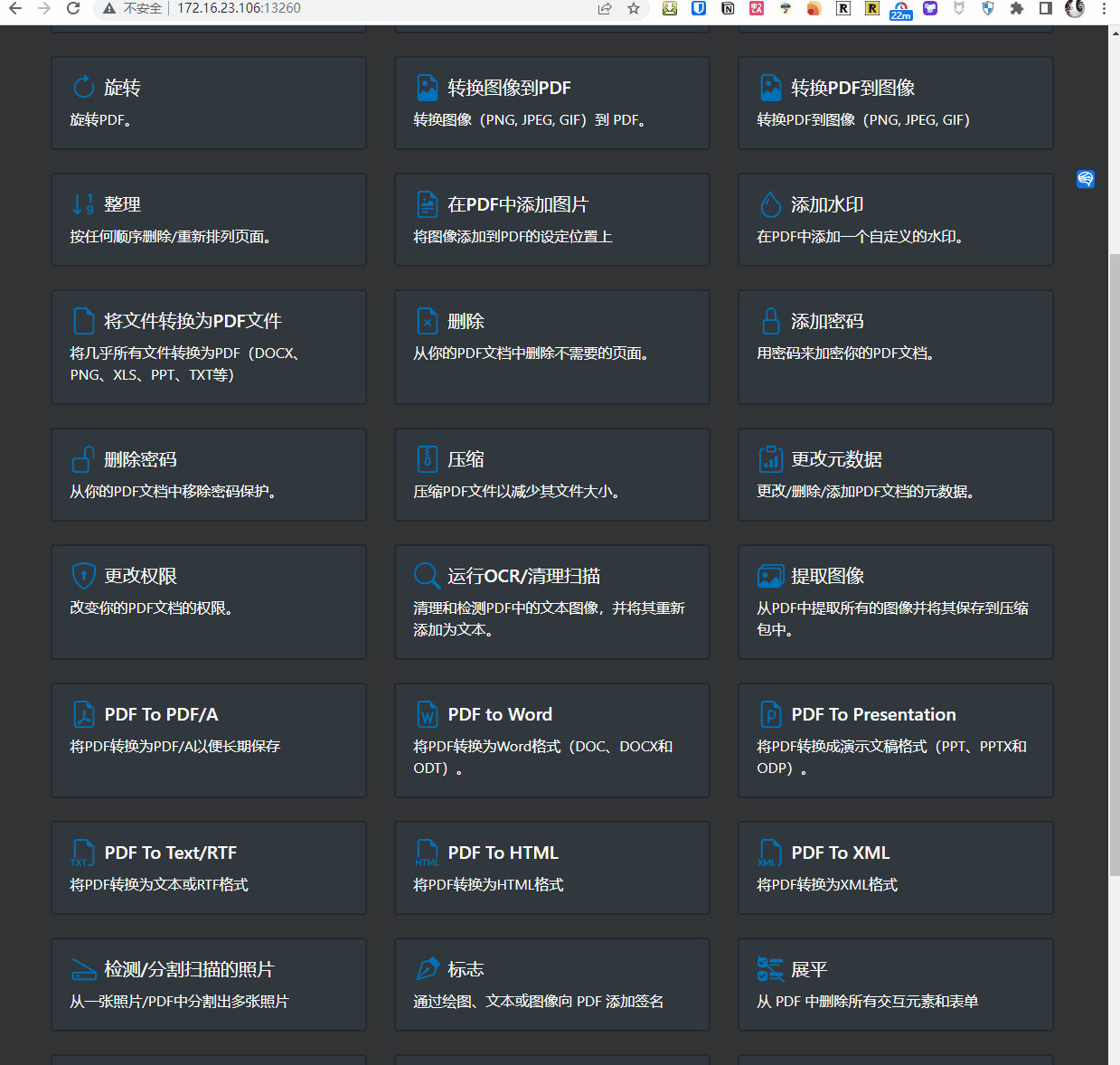The image size is (1120, 1065).
Task: Open the PDF To HTML converter
Action: (x=551, y=868)
